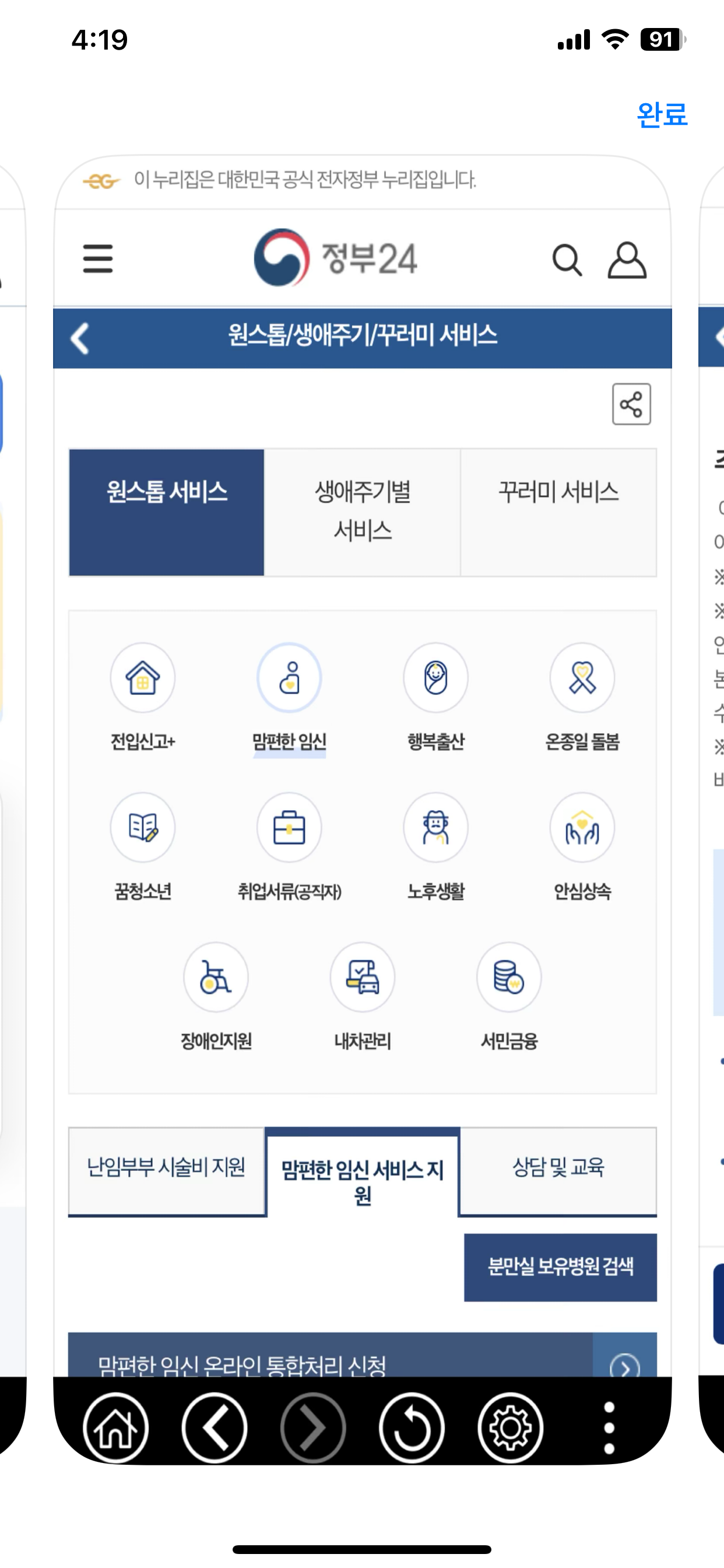The width and height of the screenshot is (724, 1568).
Task: Go back using the blue header chevron
Action: click(x=80, y=338)
